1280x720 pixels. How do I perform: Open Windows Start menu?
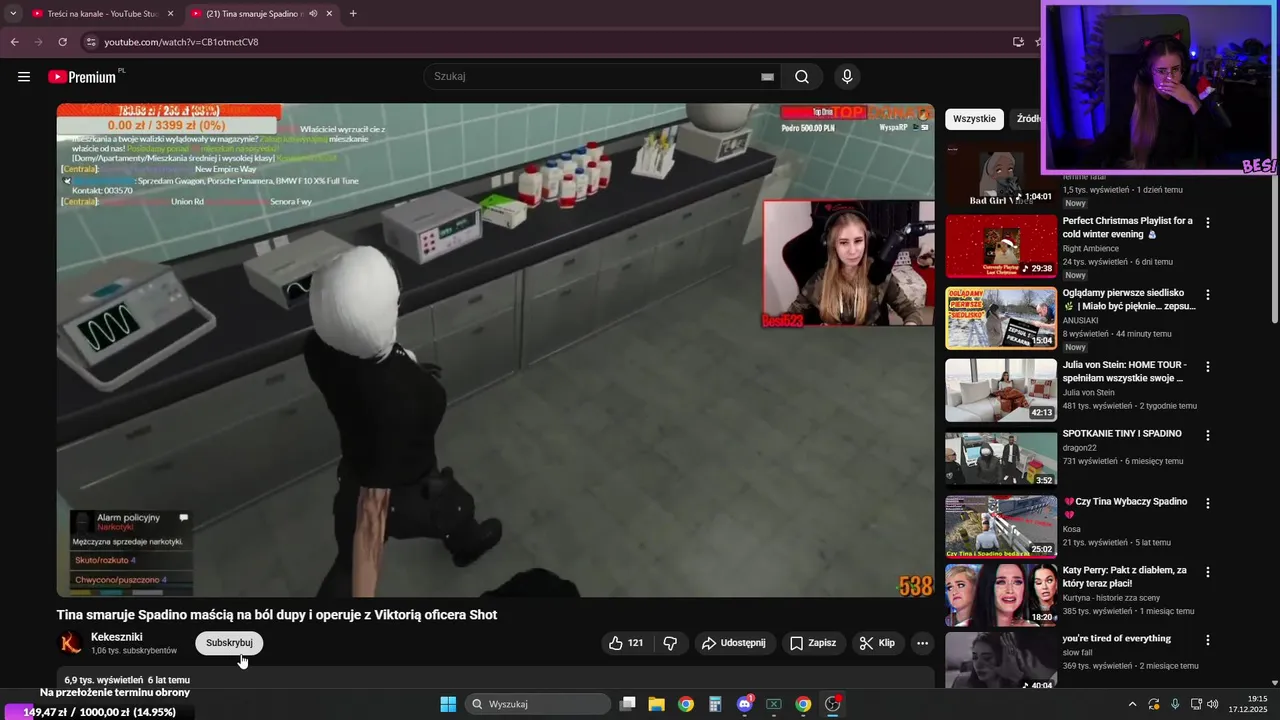[448, 704]
